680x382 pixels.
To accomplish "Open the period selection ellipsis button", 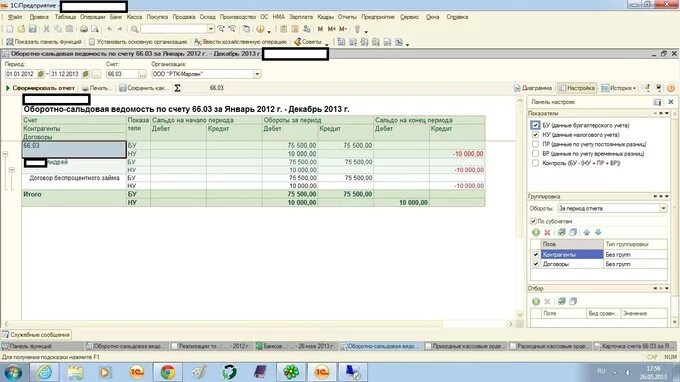I will (96, 74).
